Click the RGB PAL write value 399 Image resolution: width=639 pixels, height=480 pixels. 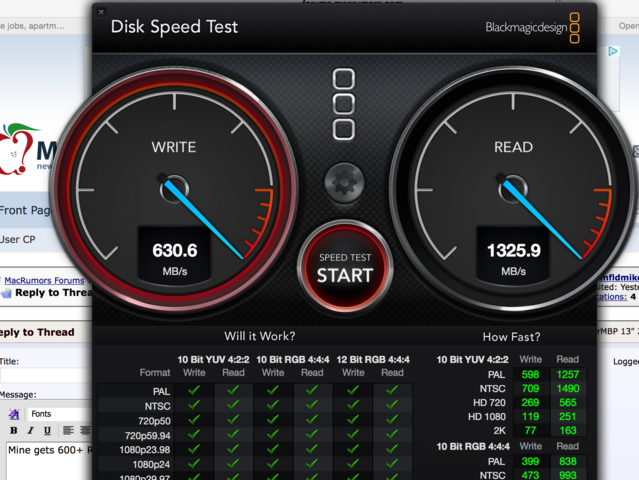click(530, 461)
